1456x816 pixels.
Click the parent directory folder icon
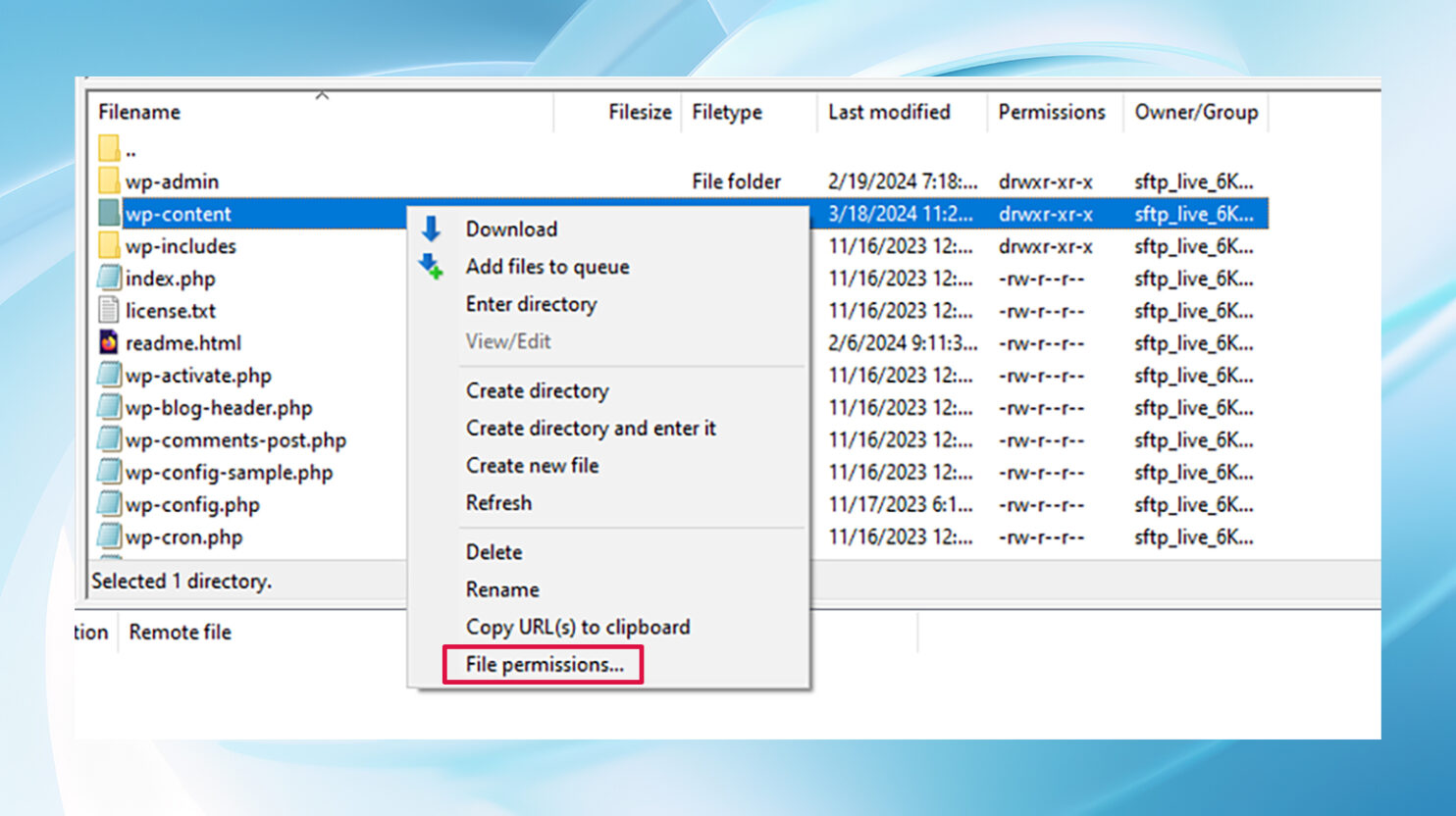(110, 147)
